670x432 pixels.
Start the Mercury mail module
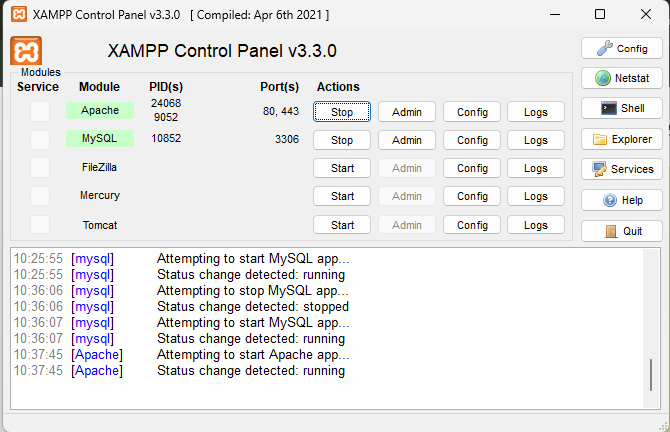coord(342,196)
